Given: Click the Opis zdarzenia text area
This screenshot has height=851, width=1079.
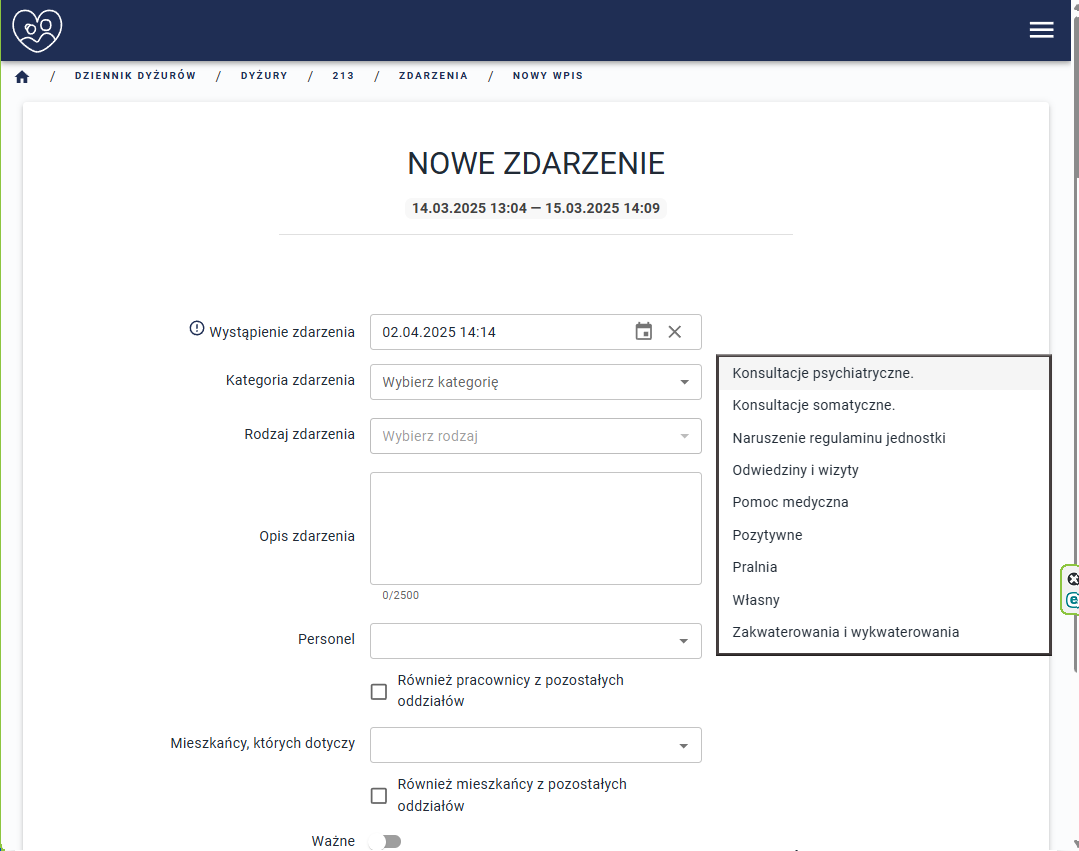Looking at the screenshot, I should click(x=535, y=528).
